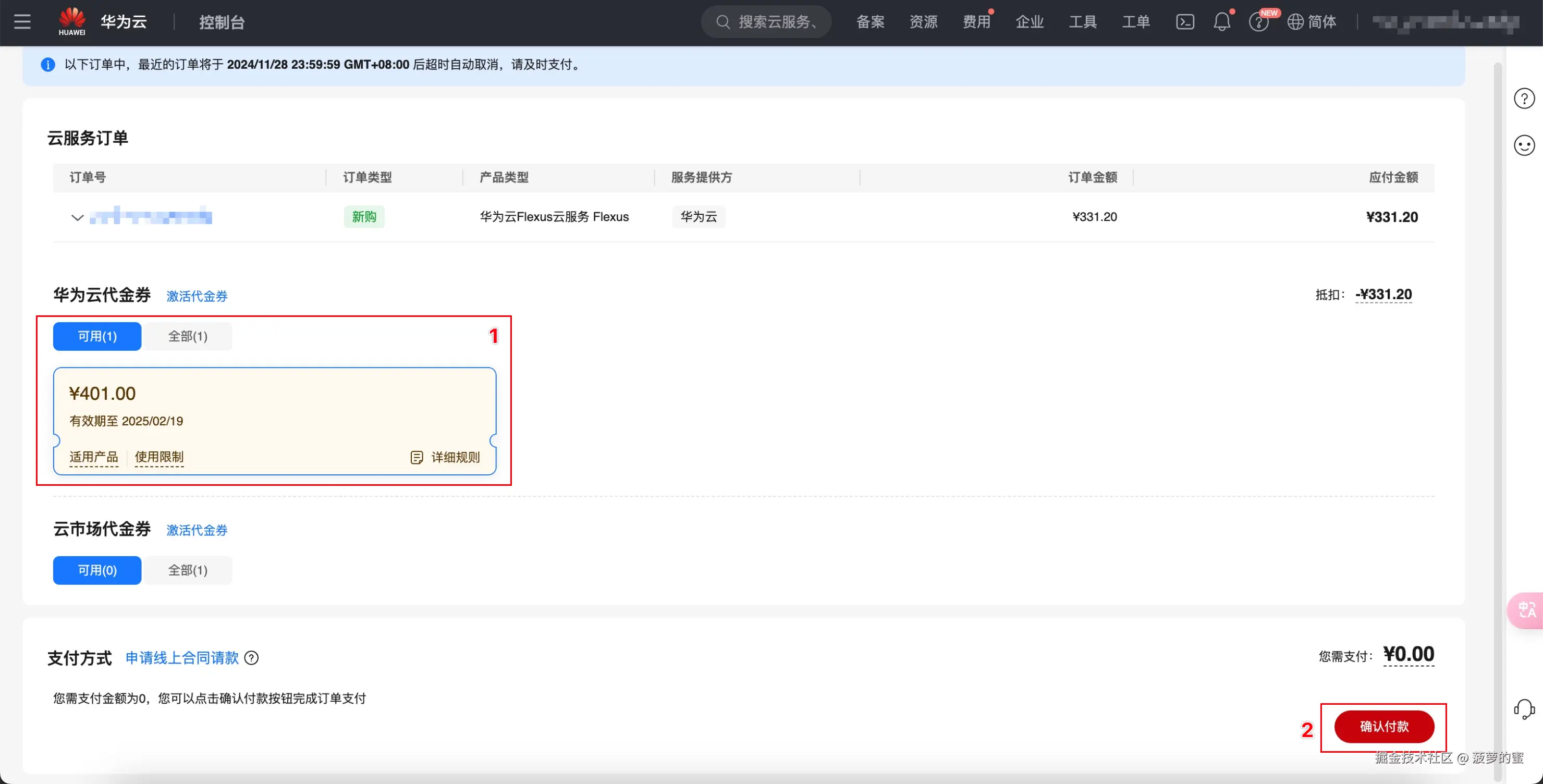Click the help icon next to 申请线上合同请款
The image size is (1543, 784).
[x=252, y=658]
